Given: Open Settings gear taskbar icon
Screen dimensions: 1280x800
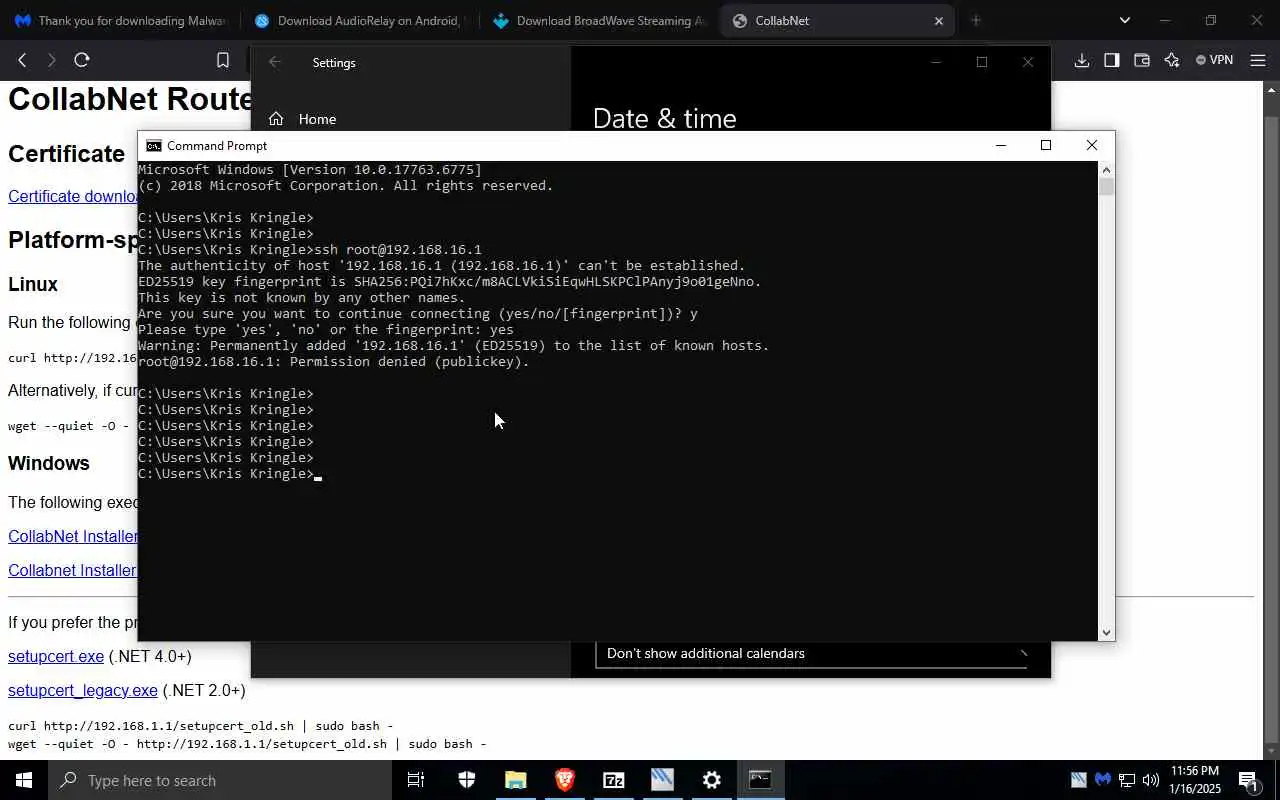Looking at the screenshot, I should tap(712, 780).
